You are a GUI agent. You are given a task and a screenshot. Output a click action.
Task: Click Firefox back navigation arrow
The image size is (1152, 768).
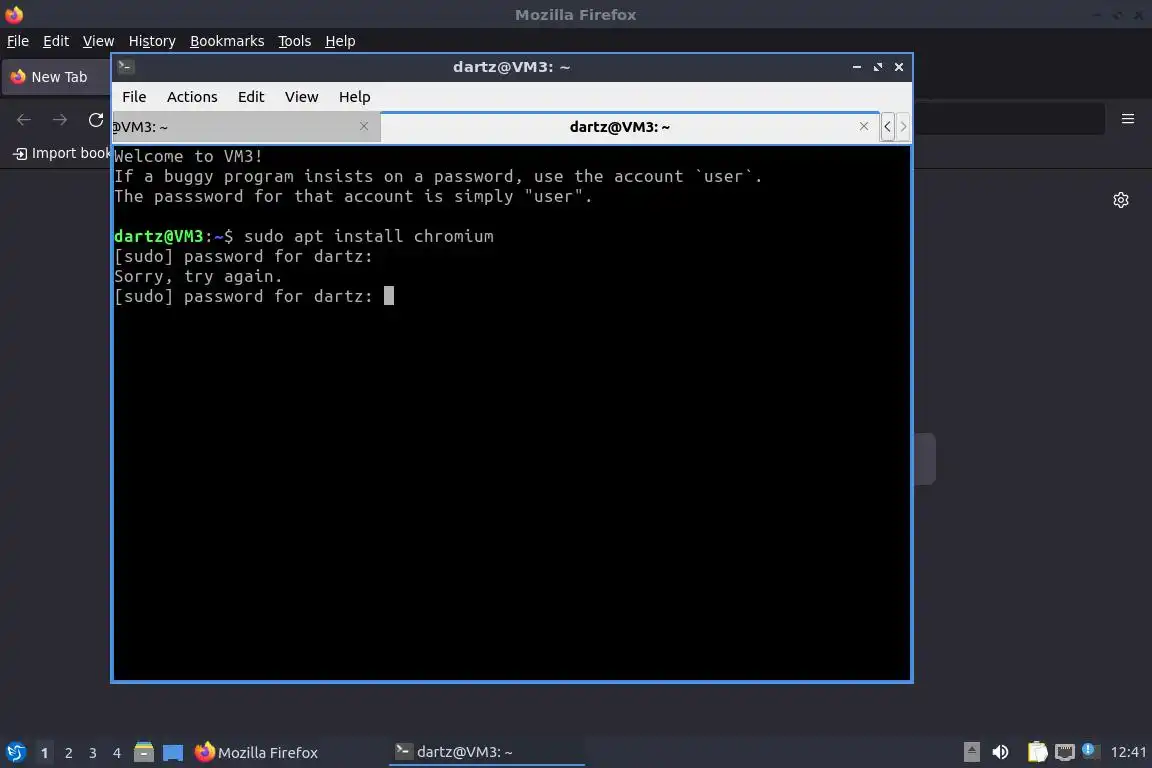[x=24, y=120]
